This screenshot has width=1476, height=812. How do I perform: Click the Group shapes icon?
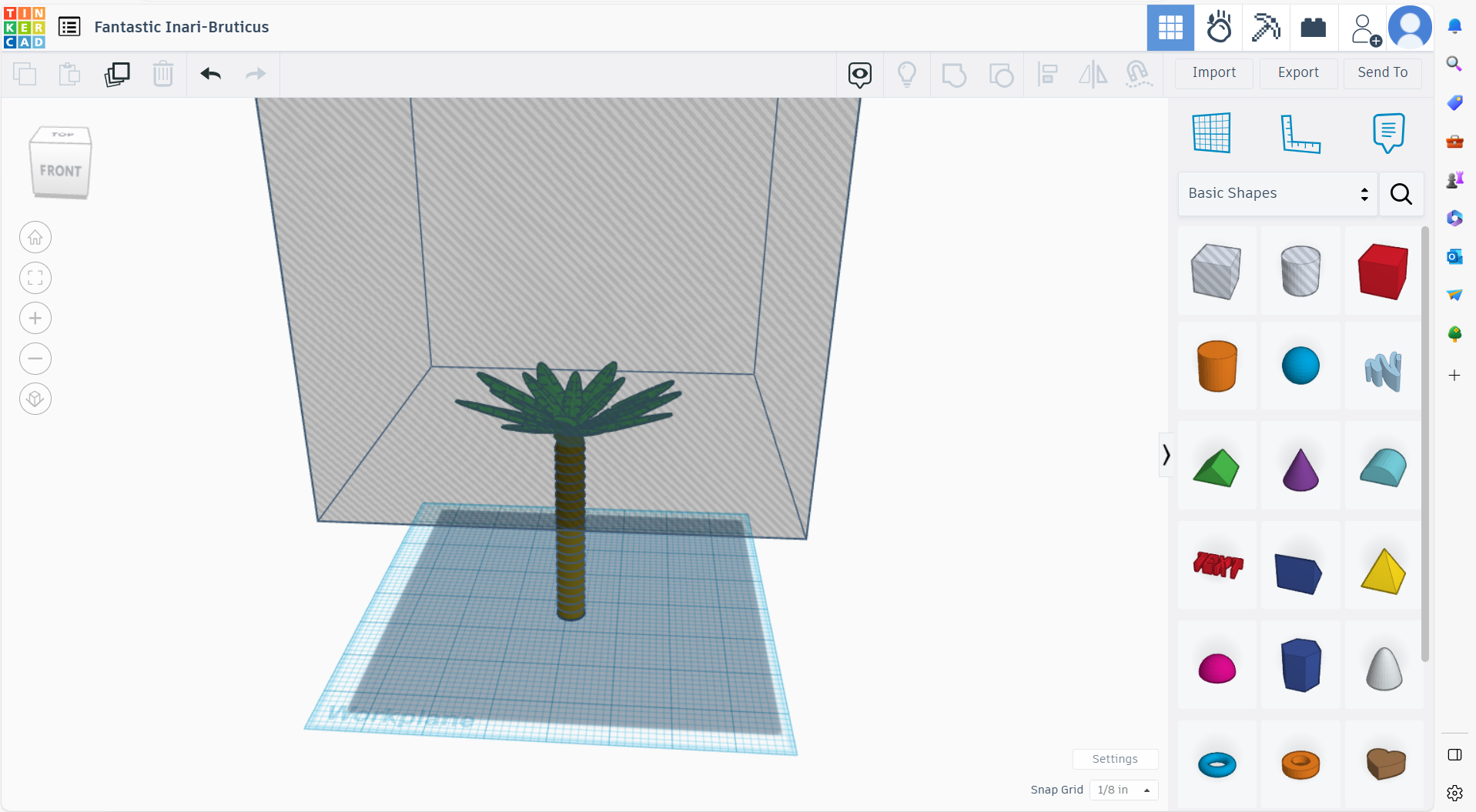[x=954, y=75]
